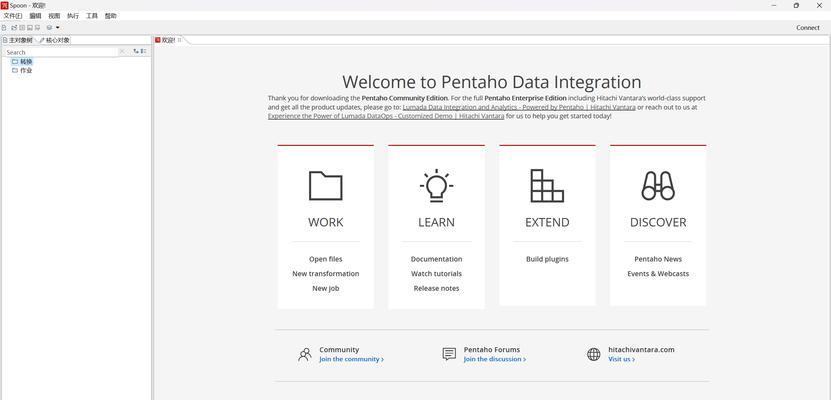
Task: Click the Pentaho Forums label text
Action: click(x=492, y=350)
